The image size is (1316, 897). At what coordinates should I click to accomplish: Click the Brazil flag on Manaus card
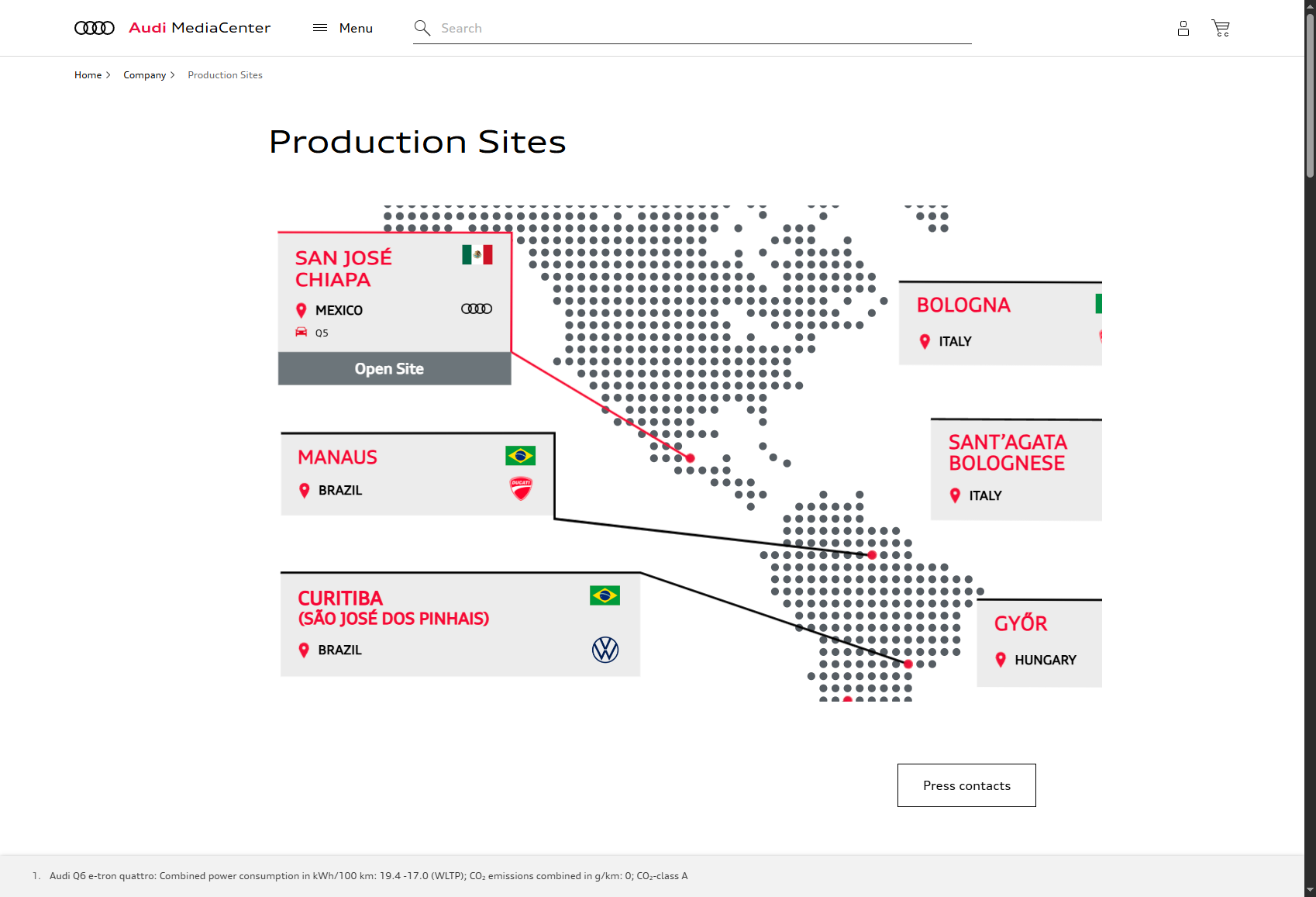coord(520,456)
